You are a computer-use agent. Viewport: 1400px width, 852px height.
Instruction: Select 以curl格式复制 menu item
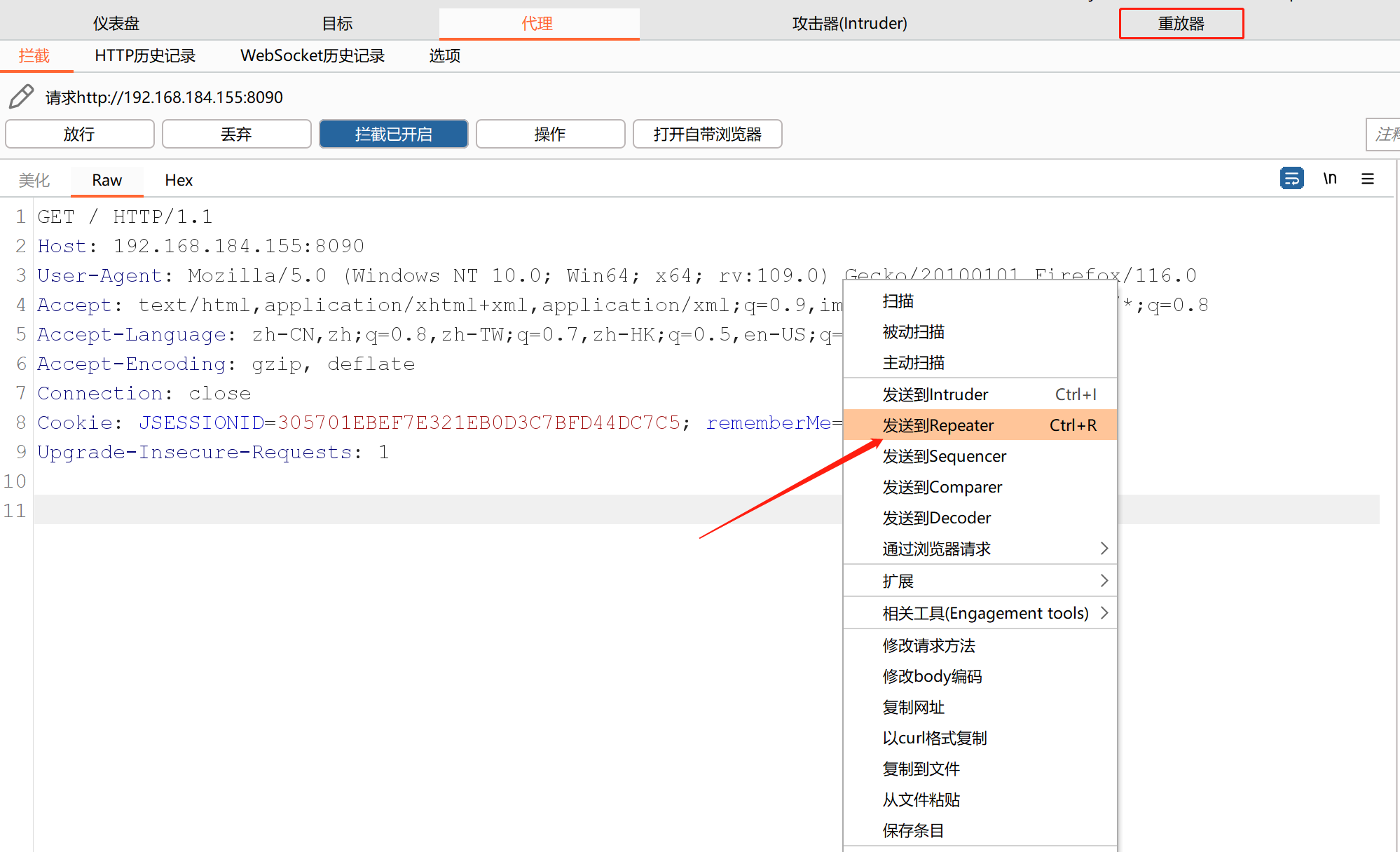pyautogui.click(x=934, y=738)
